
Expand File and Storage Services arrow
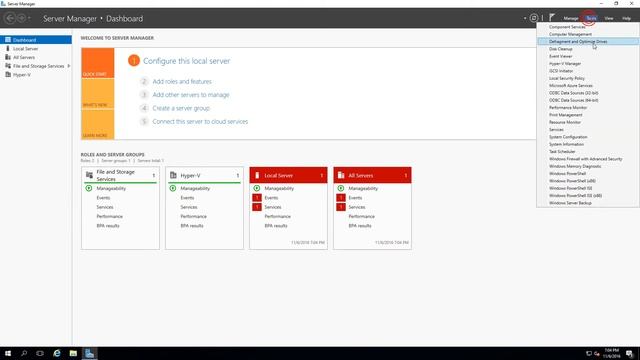point(69,66)
